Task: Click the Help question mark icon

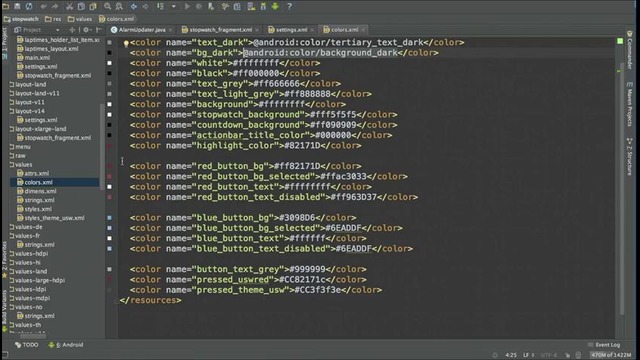Action: point(289,6)
